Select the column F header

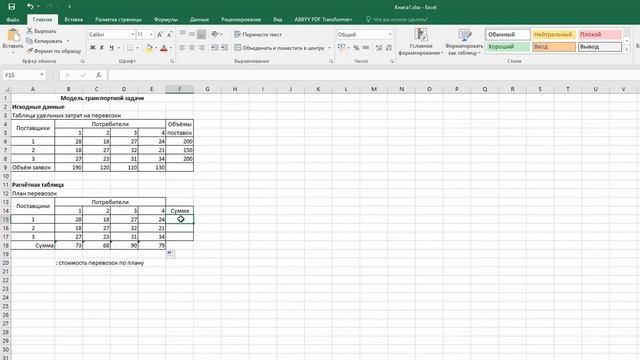click(x=180, y=89)
